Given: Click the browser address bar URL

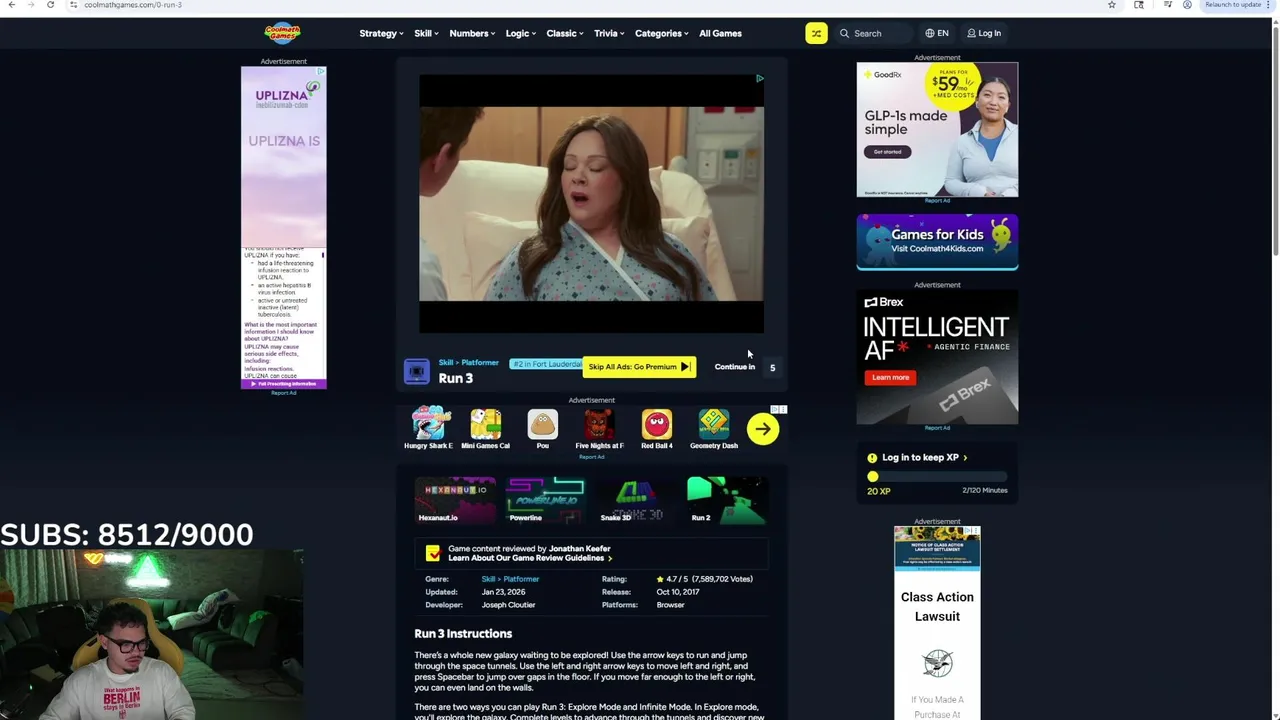Looking at the screenshot, I should [133, 5].
